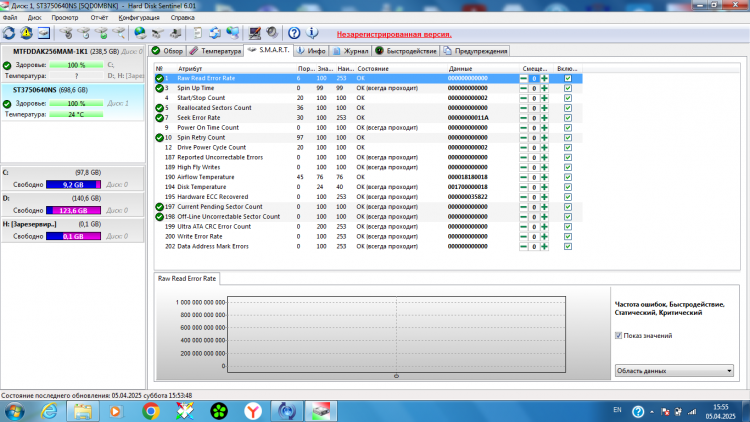Select the 'Current Pending Sector Count' row
The height and width of the screenshot is (422, 750).
point(368,207)
